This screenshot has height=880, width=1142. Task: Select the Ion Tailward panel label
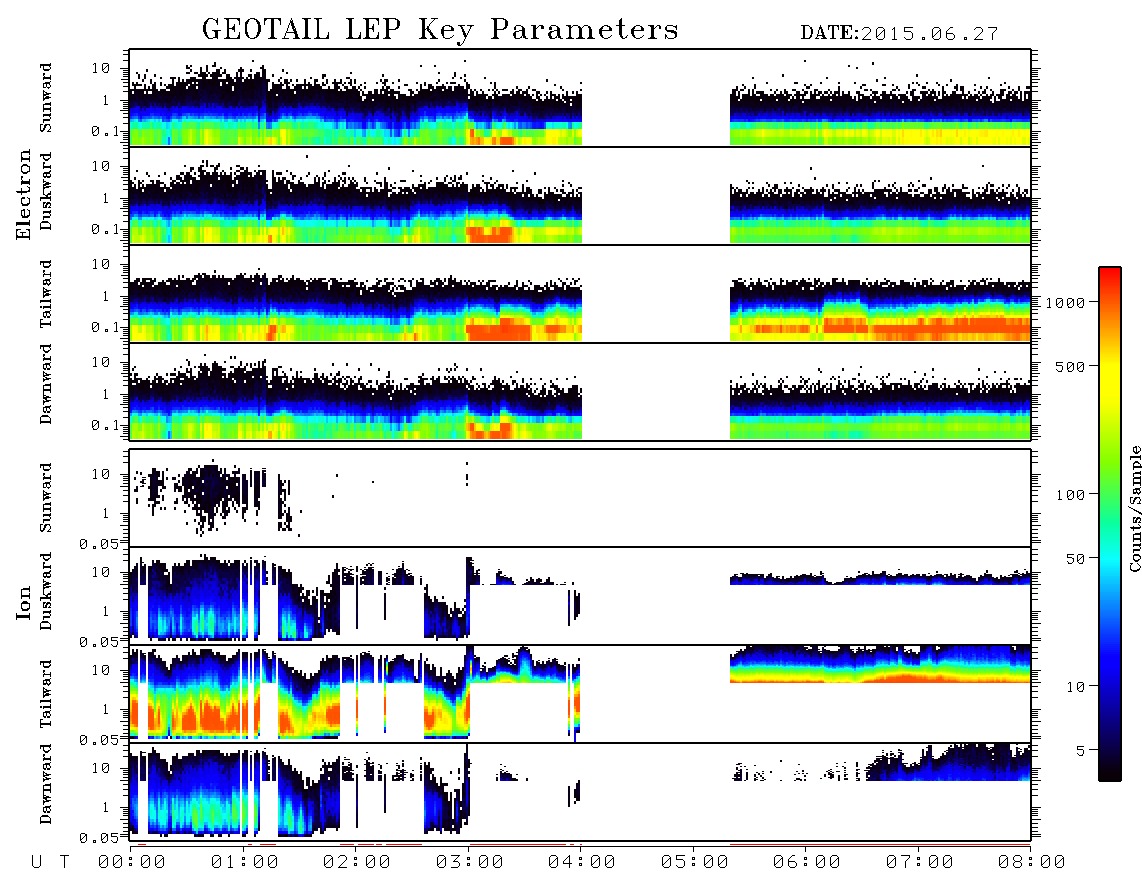pos(46,694)
